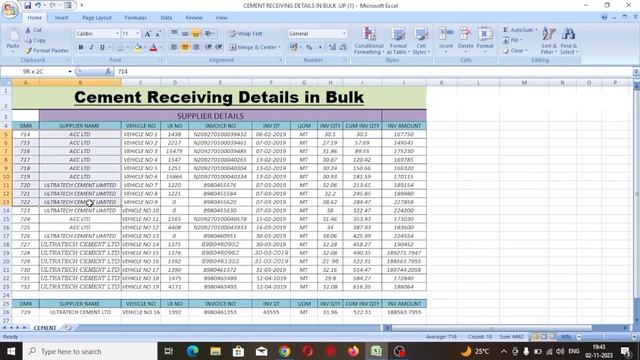Open Cell Styles gallery

tap(421, 40)
